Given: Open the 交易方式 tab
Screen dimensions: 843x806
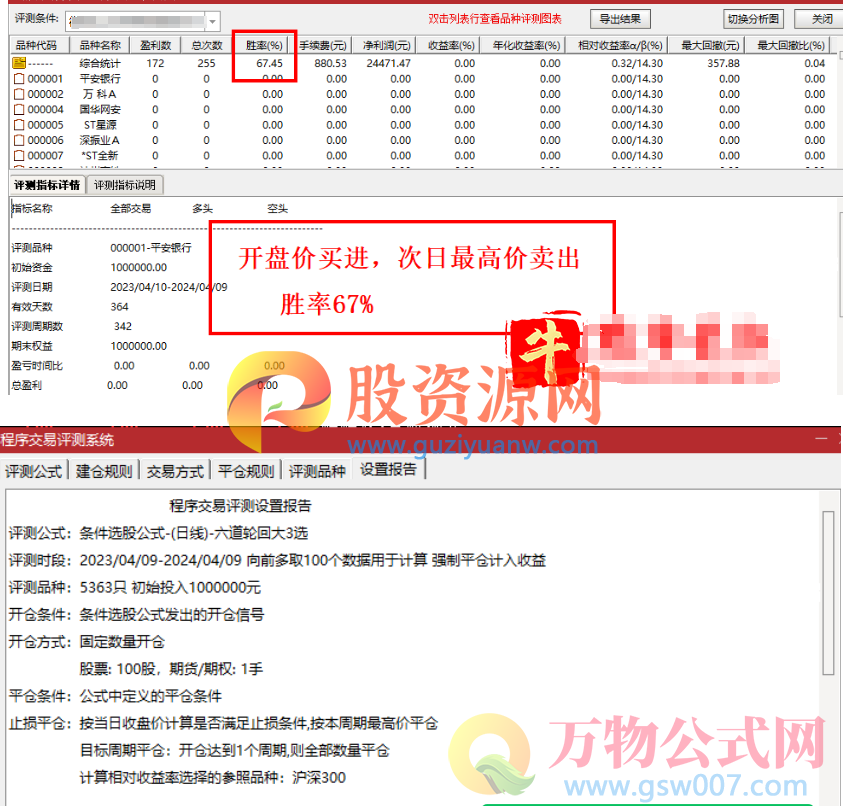Looking at the screenshot, I should [175, 472].
